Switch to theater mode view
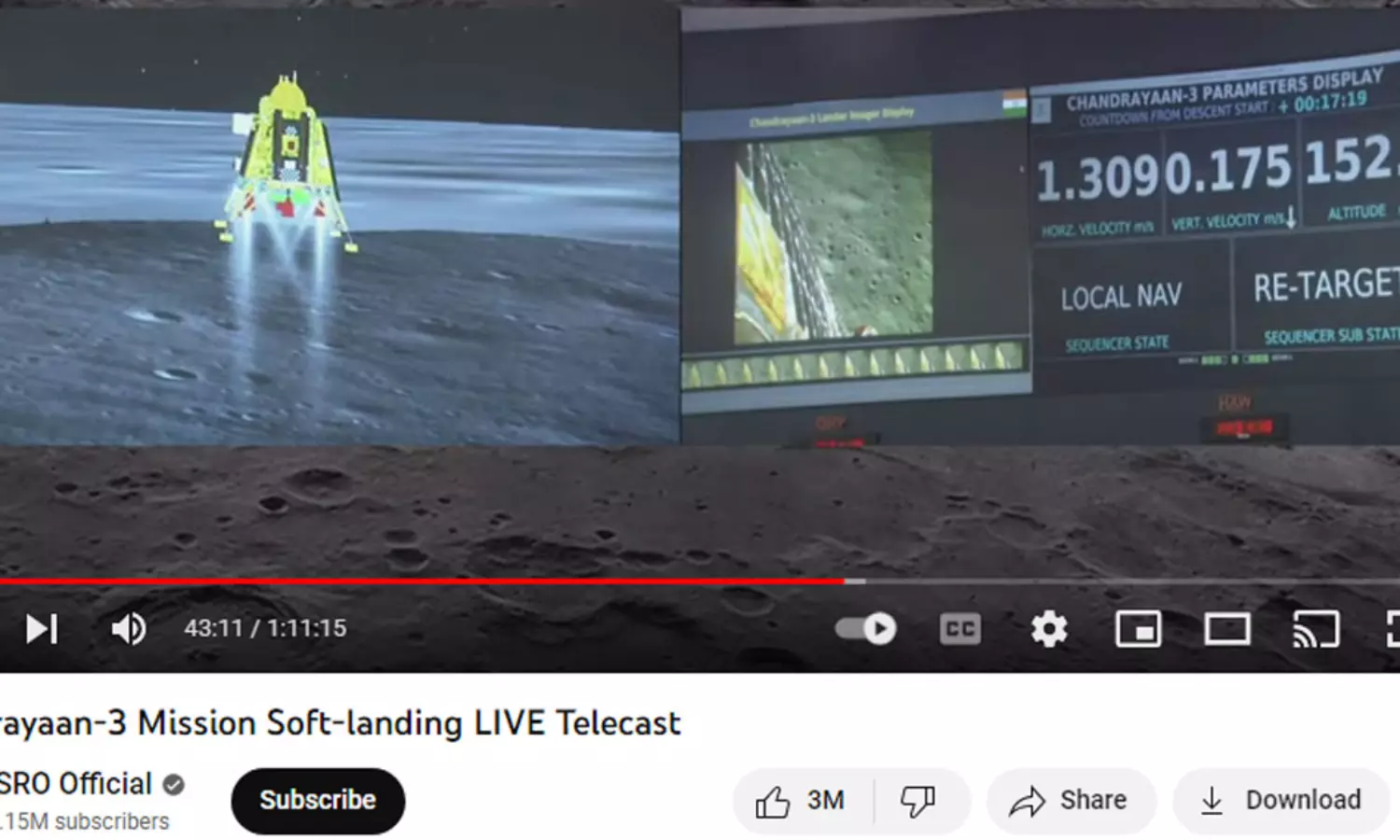Viewport: 1400px width, 840px height. click(x=1227, y=629)
